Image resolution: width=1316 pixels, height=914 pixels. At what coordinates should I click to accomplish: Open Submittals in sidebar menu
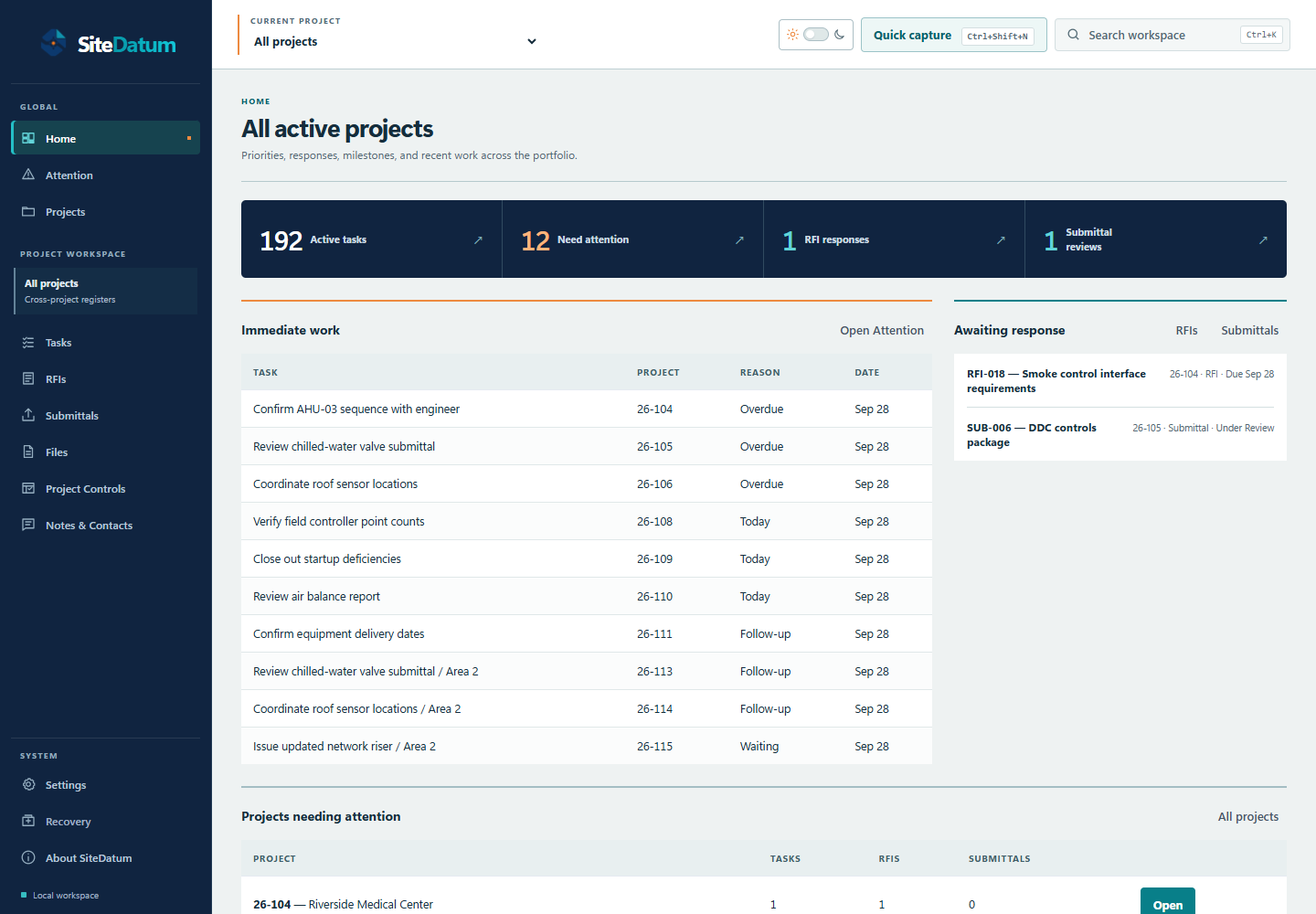(105, 415)
